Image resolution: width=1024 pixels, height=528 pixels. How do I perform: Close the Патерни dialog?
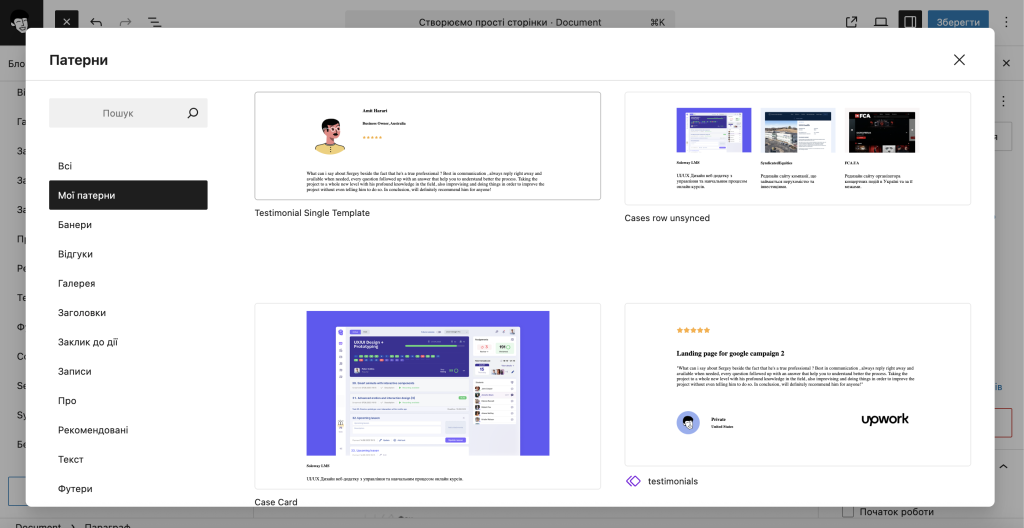[x=959, y=60]
